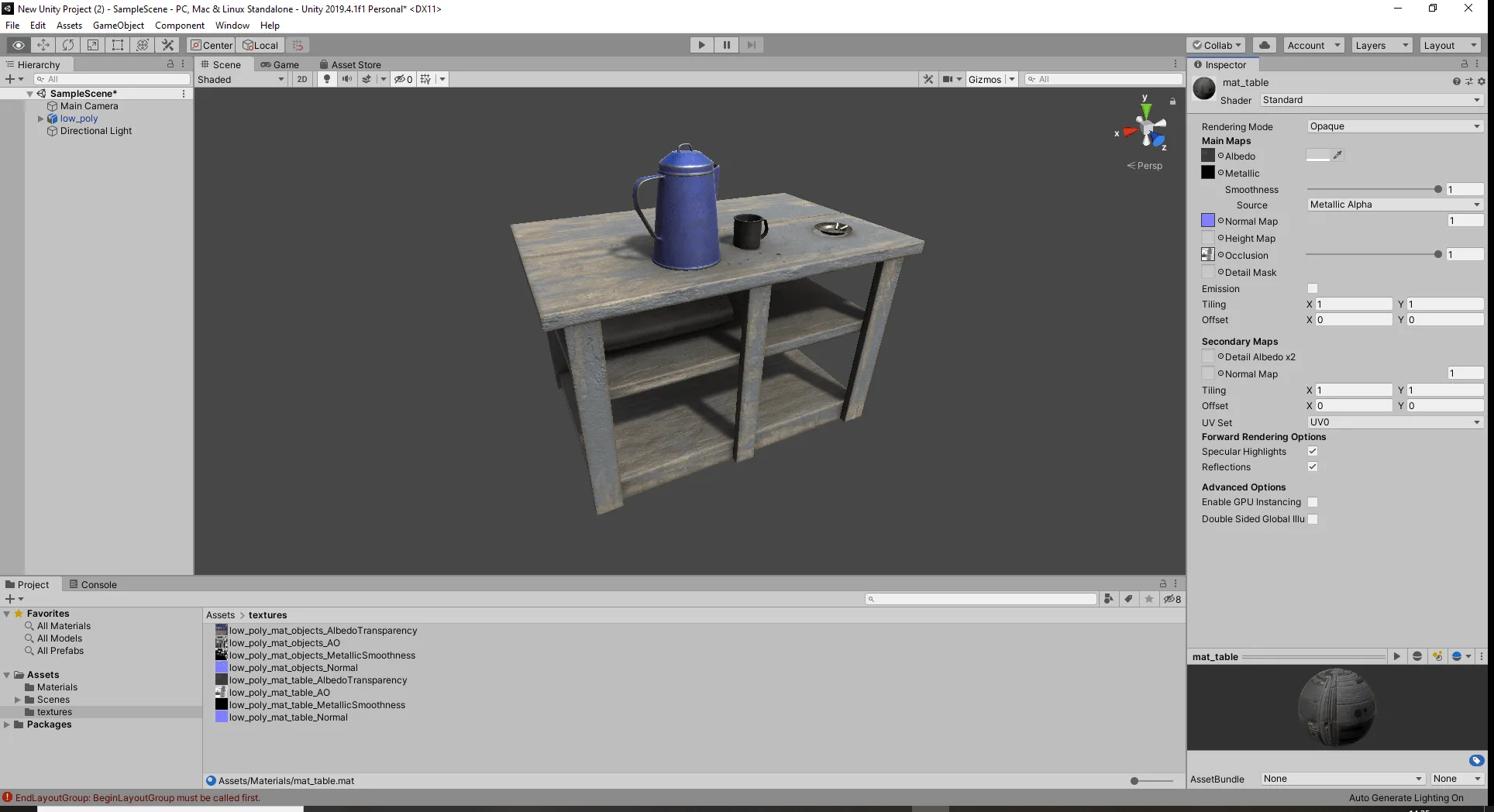Screen dimensions: 1494x812
Task: Switch to the Console tab
Action: click(93, 584)
